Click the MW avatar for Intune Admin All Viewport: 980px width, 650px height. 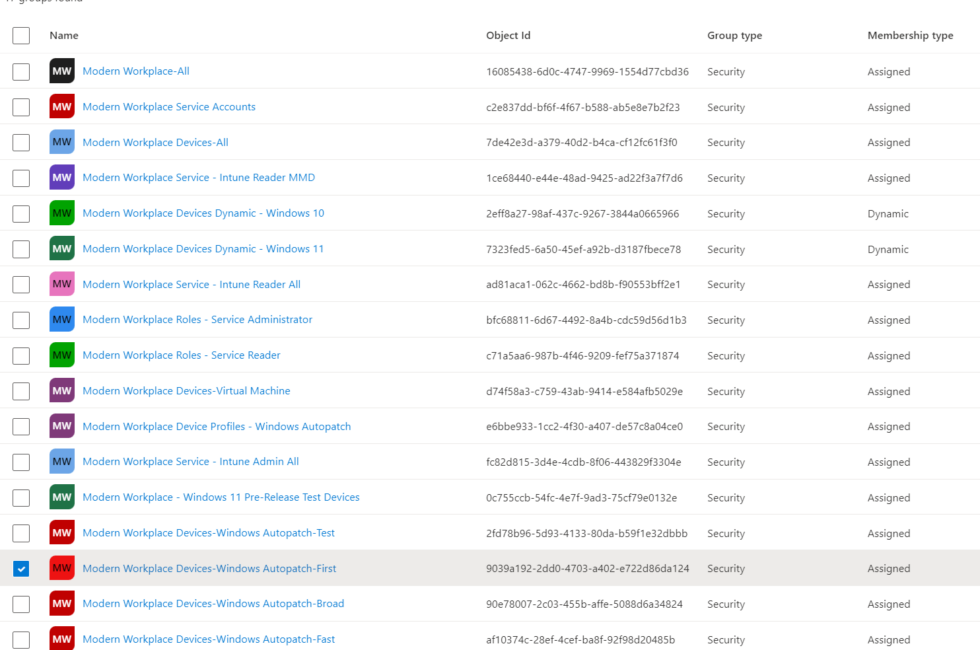62,461
